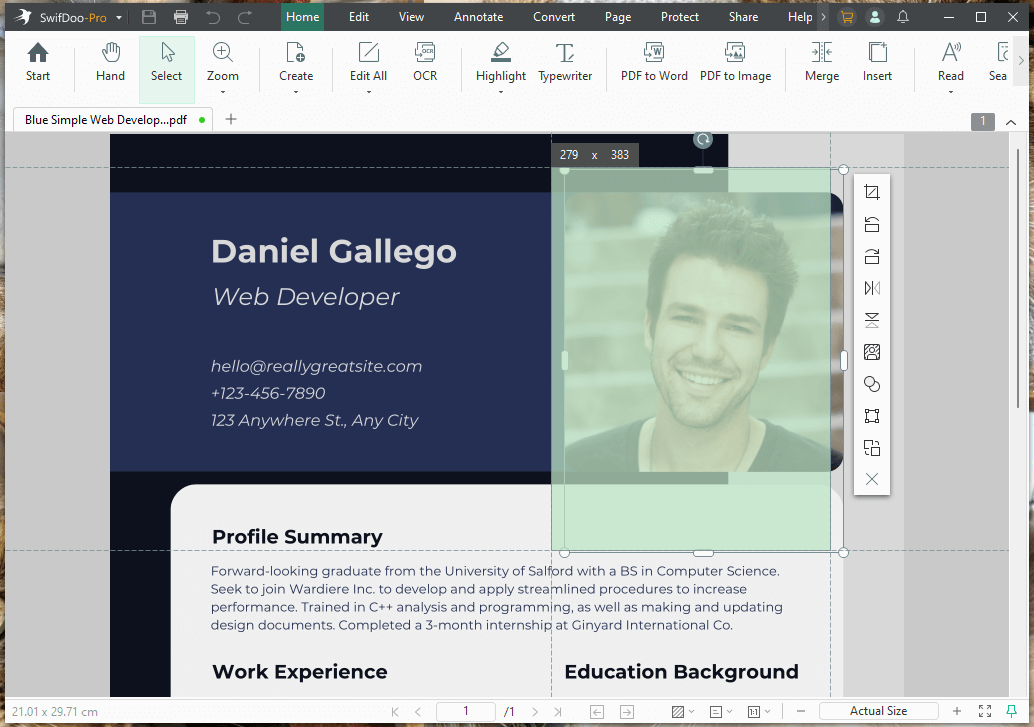Viewport: 1034px width, 727px height.
Task: Toggle full screen view
Action: coord(984,710)
